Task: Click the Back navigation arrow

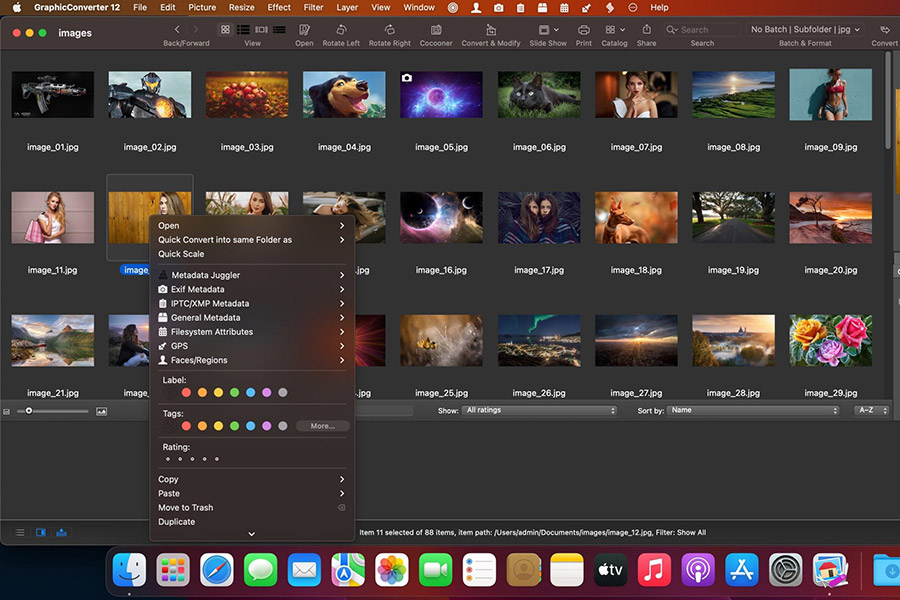Action: click(x=176, y=29)
